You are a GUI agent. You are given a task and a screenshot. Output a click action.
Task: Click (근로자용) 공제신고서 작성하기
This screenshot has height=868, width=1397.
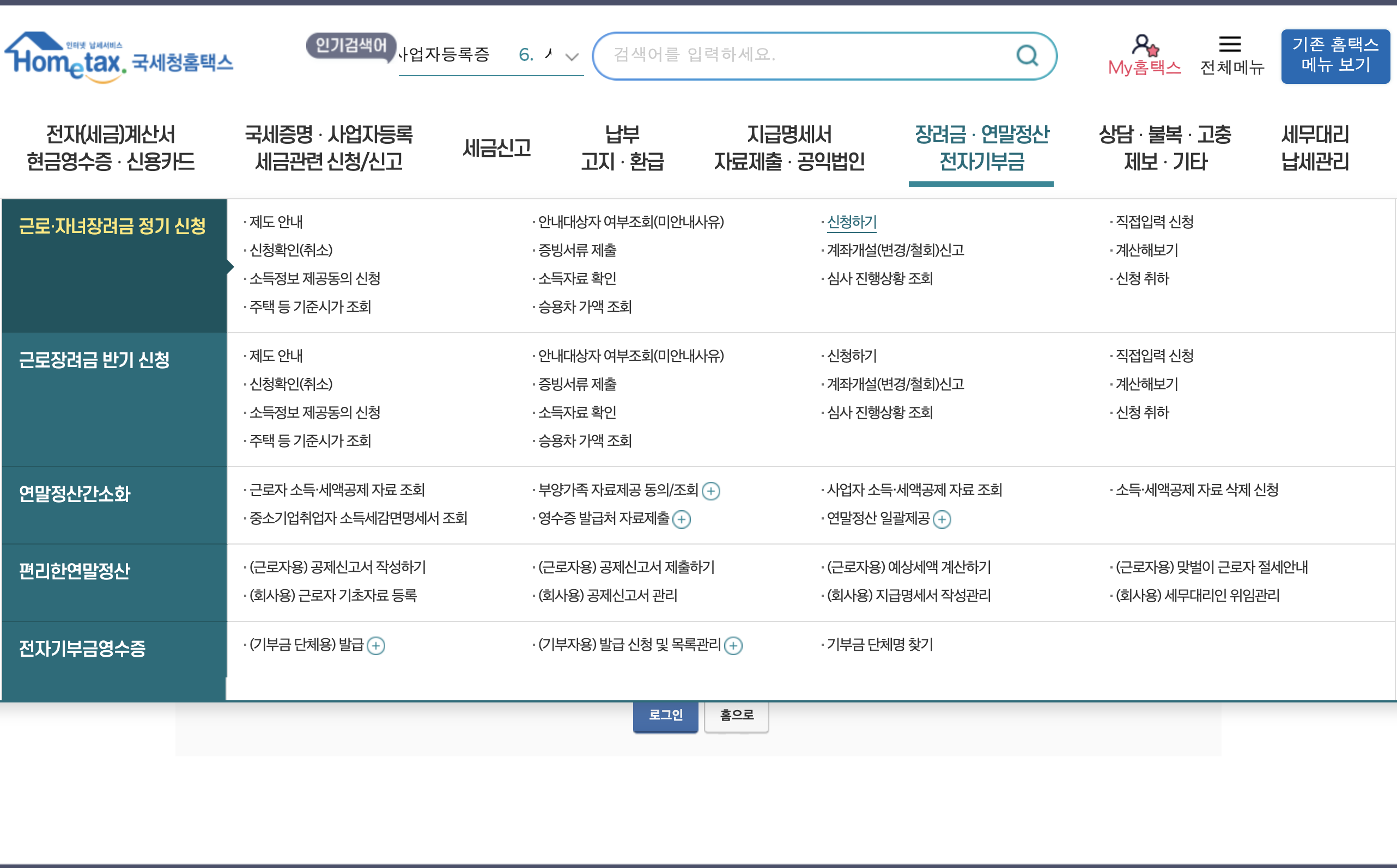pos(338,568)
